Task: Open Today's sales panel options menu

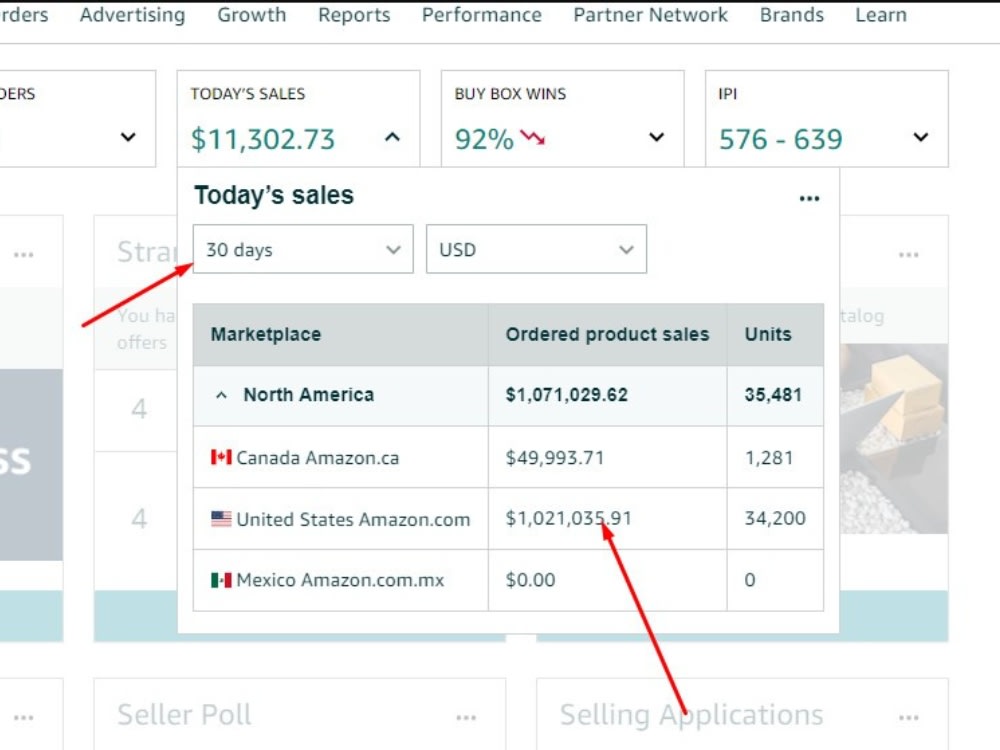Action: 809,198
